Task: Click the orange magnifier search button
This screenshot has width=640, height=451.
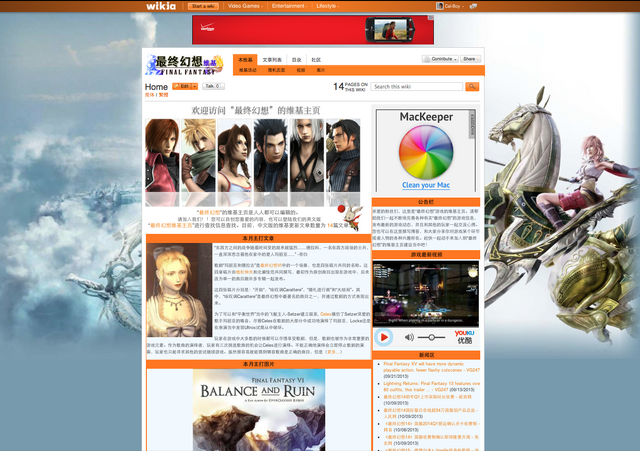Action: coord(472,87)
